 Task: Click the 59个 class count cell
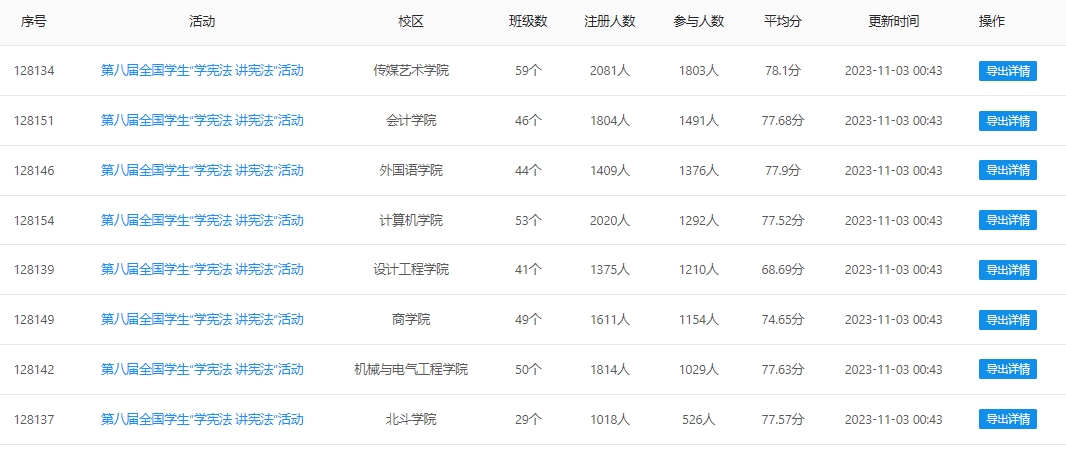(x=528, y=71)
